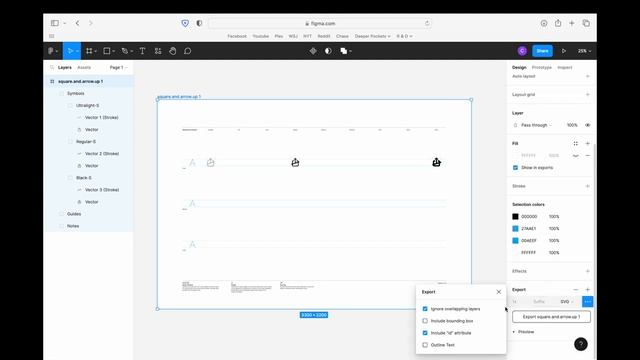This screenshot has width=640, height=360.
Task: Open Pass through blend mode dropdown
Action: [536, 125]
